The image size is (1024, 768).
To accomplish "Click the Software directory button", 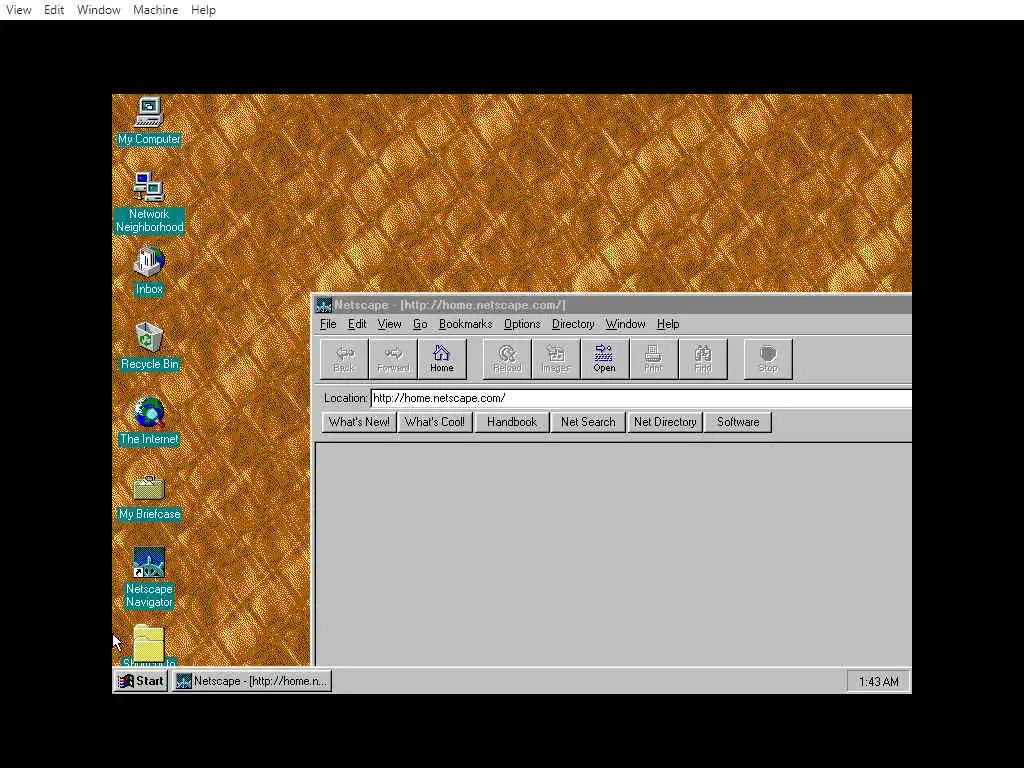I will pyautogui.click(x=738, y=422).
